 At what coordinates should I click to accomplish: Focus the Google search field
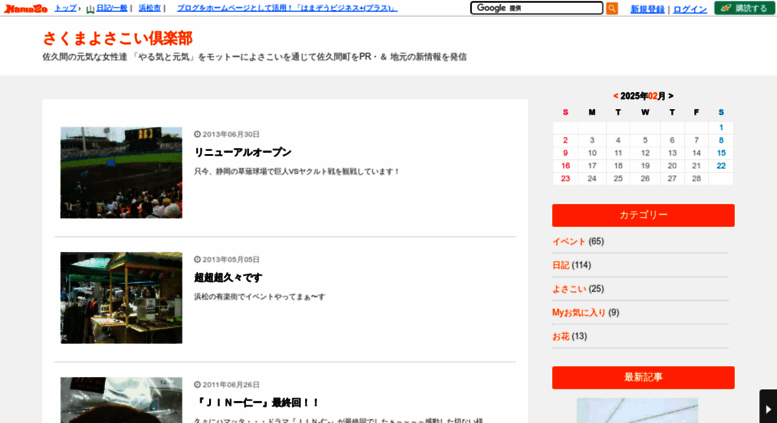(x=536, y=8)
